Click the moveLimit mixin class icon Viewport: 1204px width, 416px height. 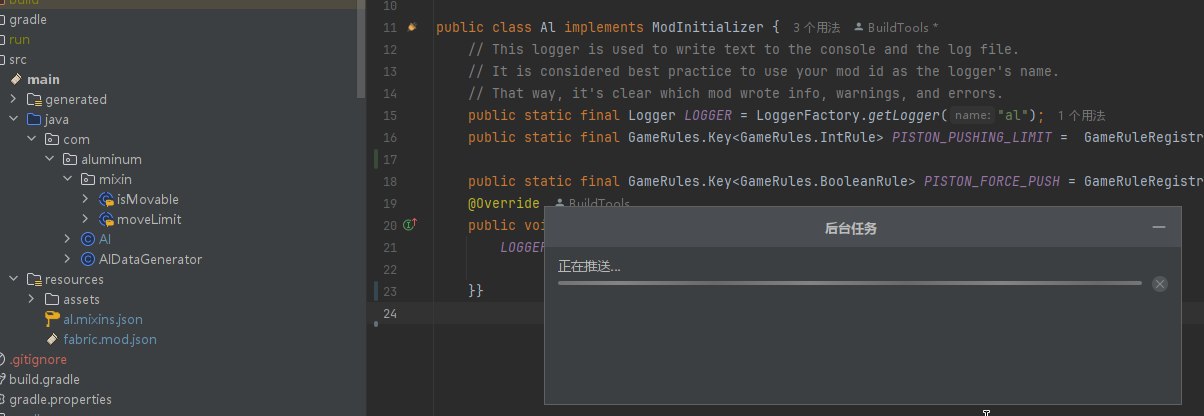tap(106, 219)
